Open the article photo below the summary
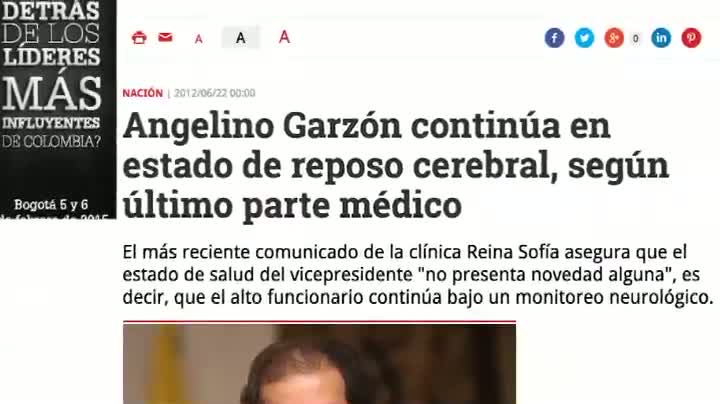 (319, 364)
